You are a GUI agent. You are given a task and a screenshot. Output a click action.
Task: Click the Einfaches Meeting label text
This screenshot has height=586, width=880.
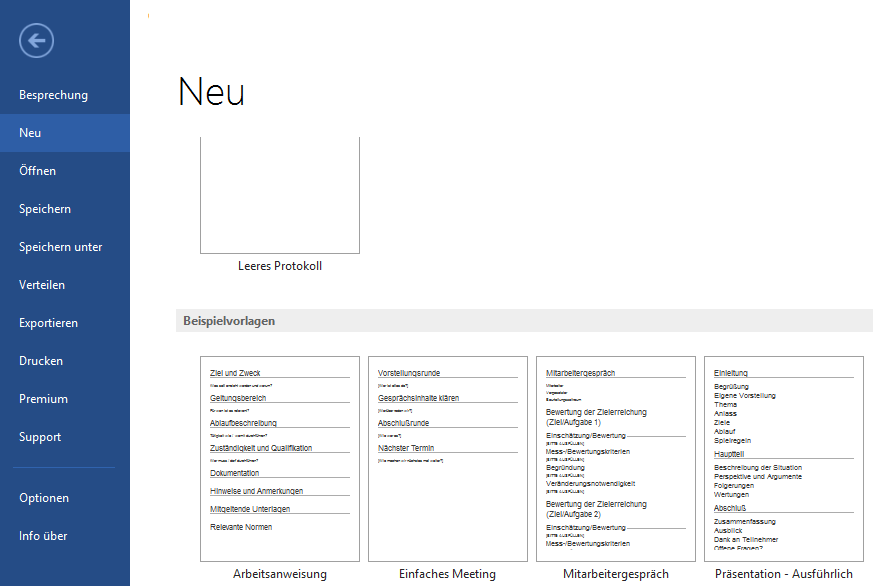(x=447, y=574)
